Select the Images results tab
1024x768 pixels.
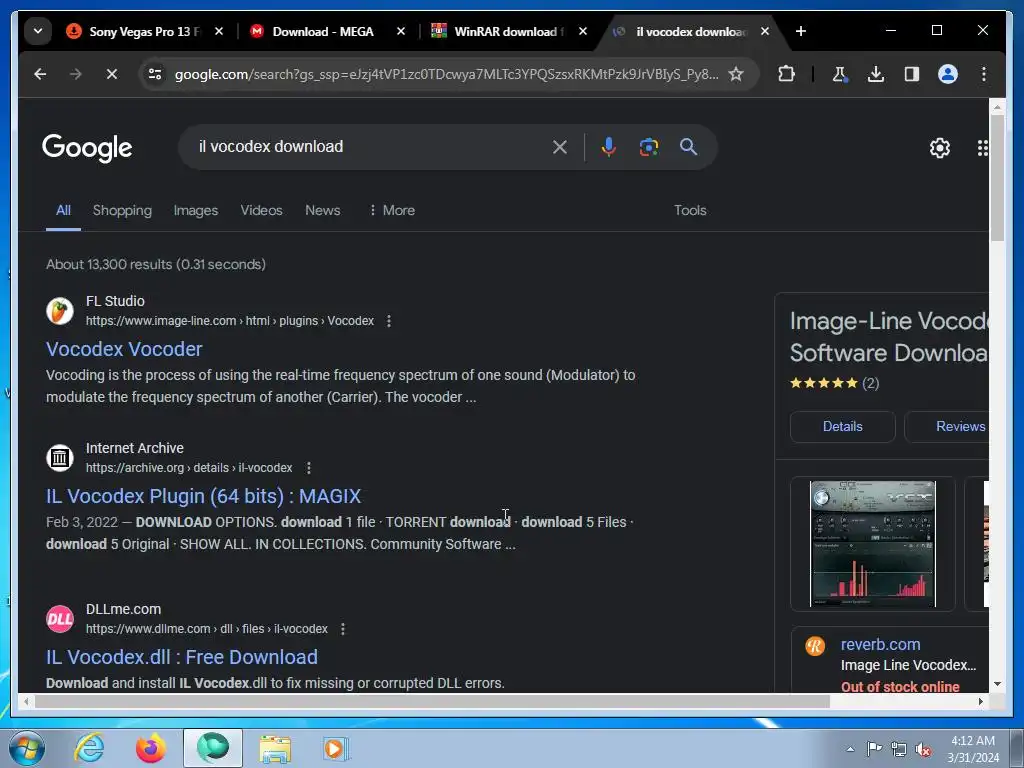click(196, 210)
